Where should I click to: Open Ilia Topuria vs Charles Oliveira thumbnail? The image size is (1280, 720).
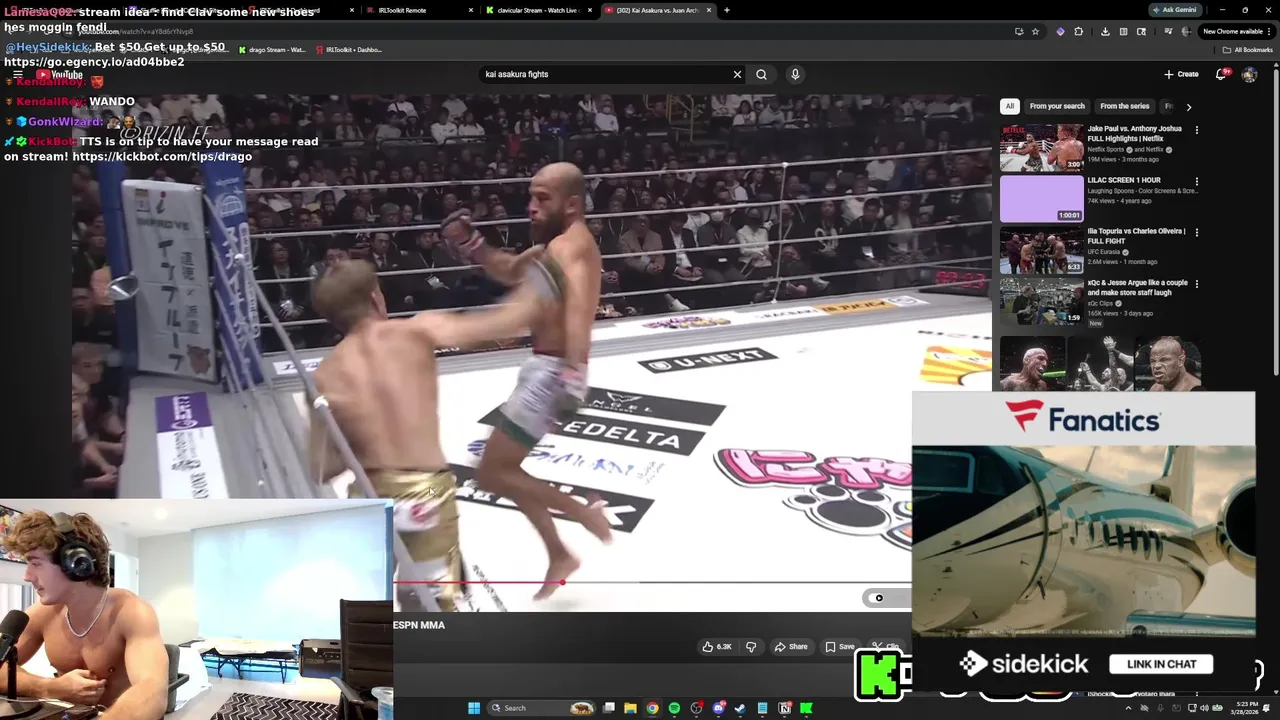tap(1041, 250)
